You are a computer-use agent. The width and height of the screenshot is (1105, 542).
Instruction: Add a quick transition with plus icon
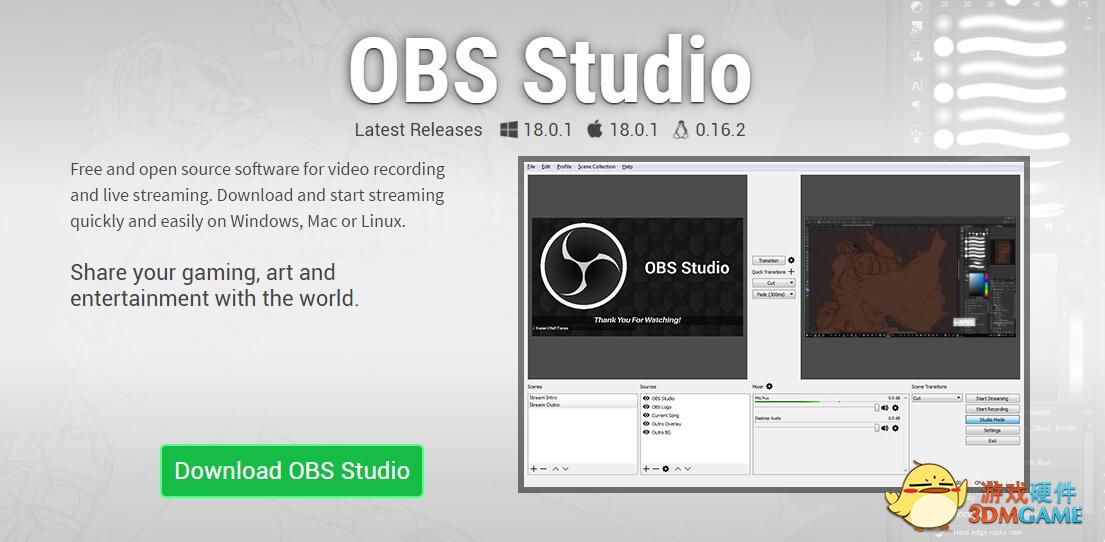[791, 271]
